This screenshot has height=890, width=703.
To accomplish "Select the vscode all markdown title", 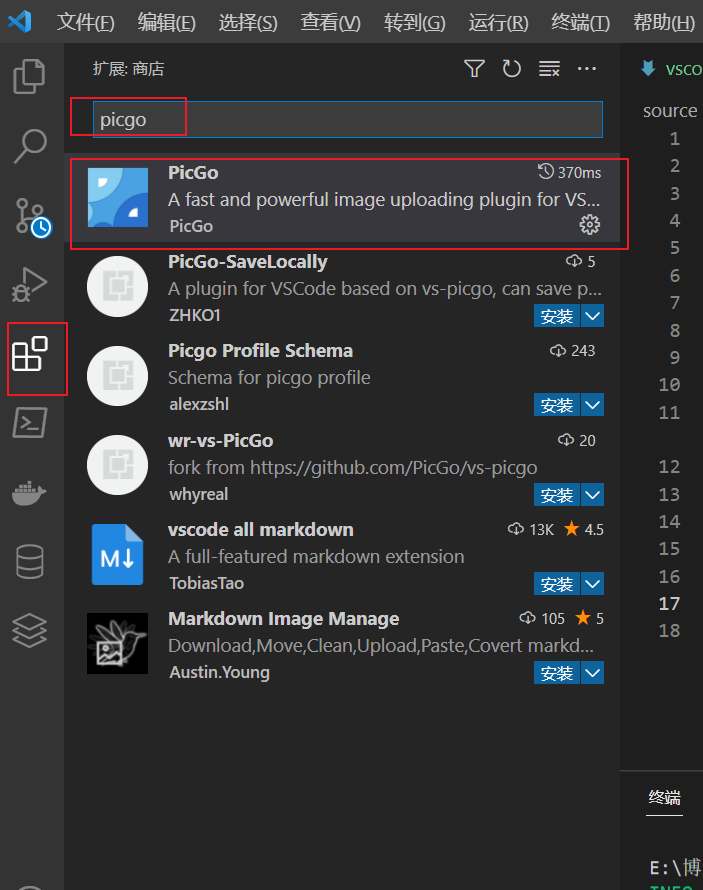I will [x=260, y=530].
